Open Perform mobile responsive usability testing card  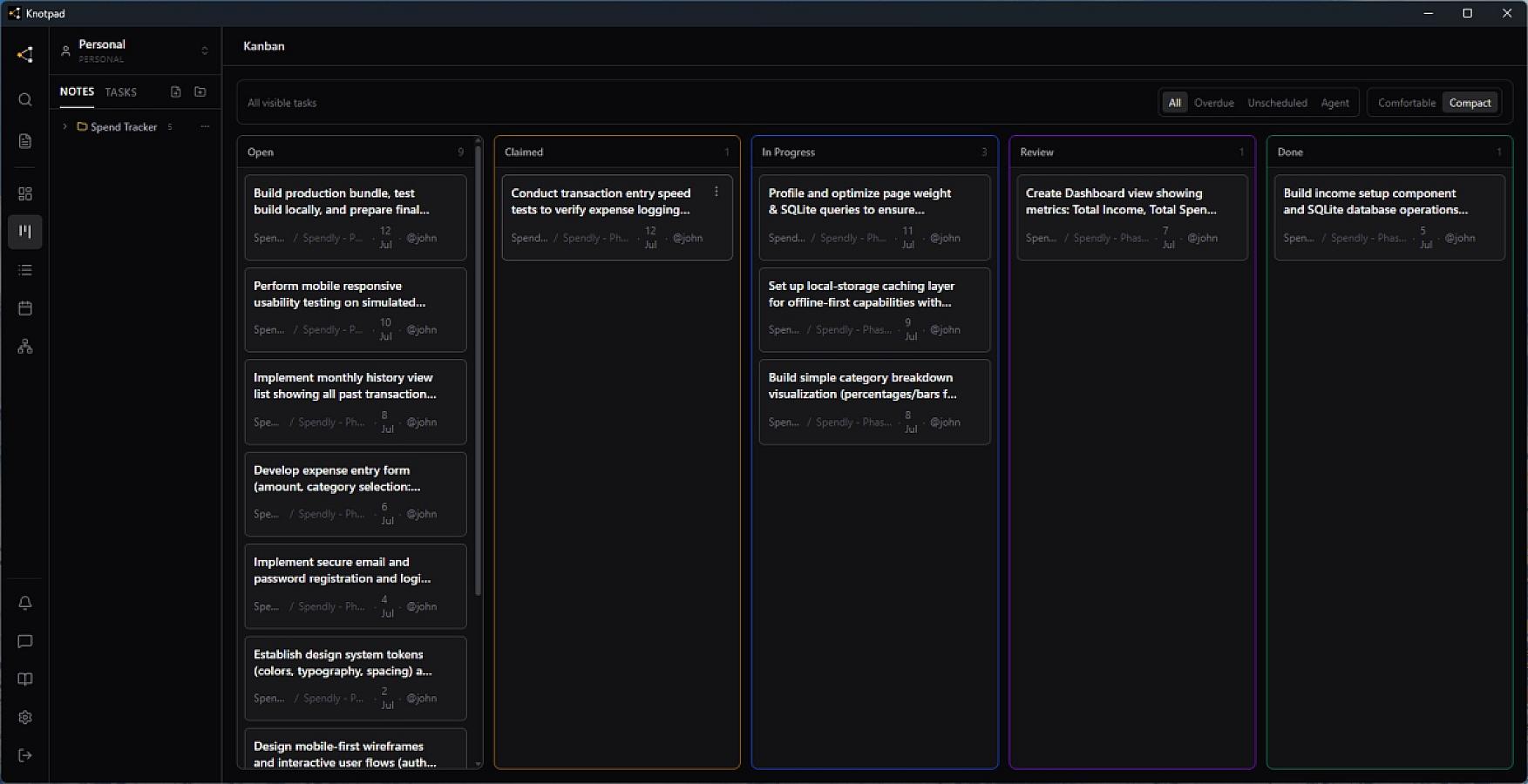pyautogui.click(x=356, y=309)
